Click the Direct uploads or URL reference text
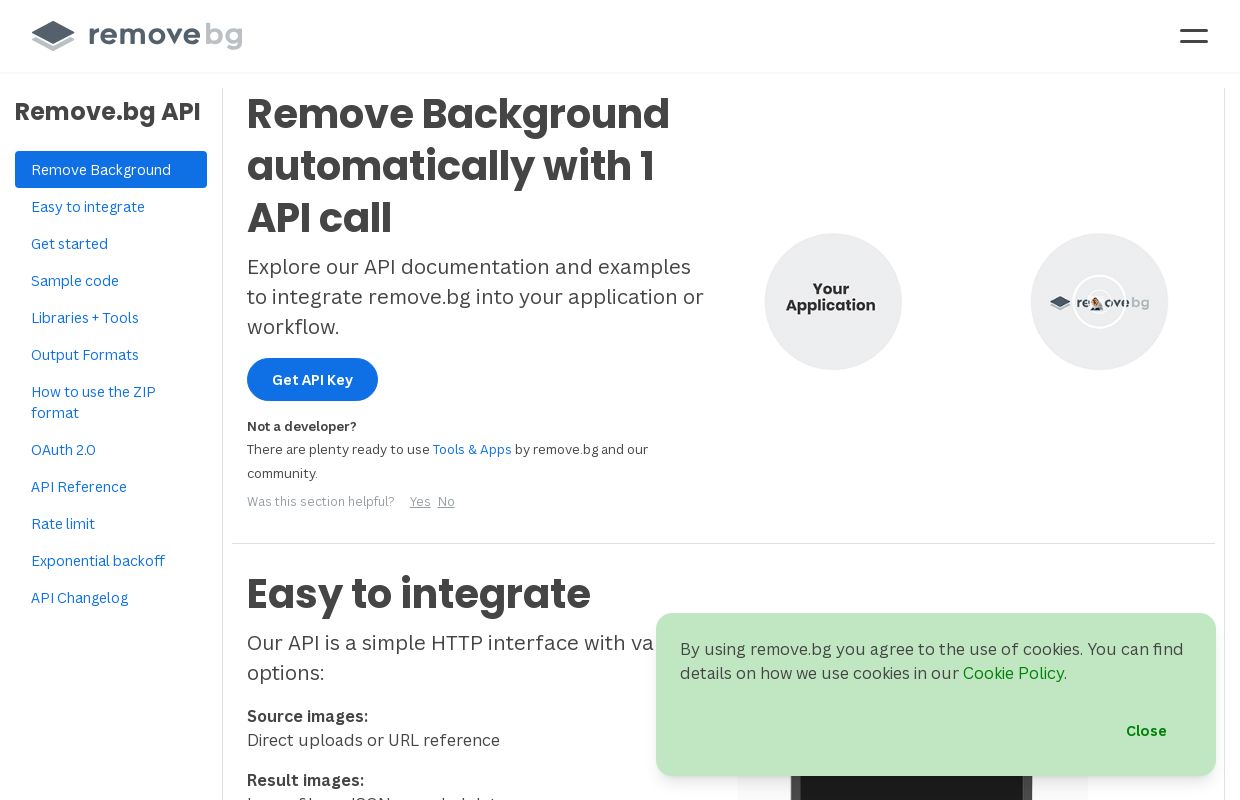The height and width of the screenshot is (800, 1240). coord(373,741)
